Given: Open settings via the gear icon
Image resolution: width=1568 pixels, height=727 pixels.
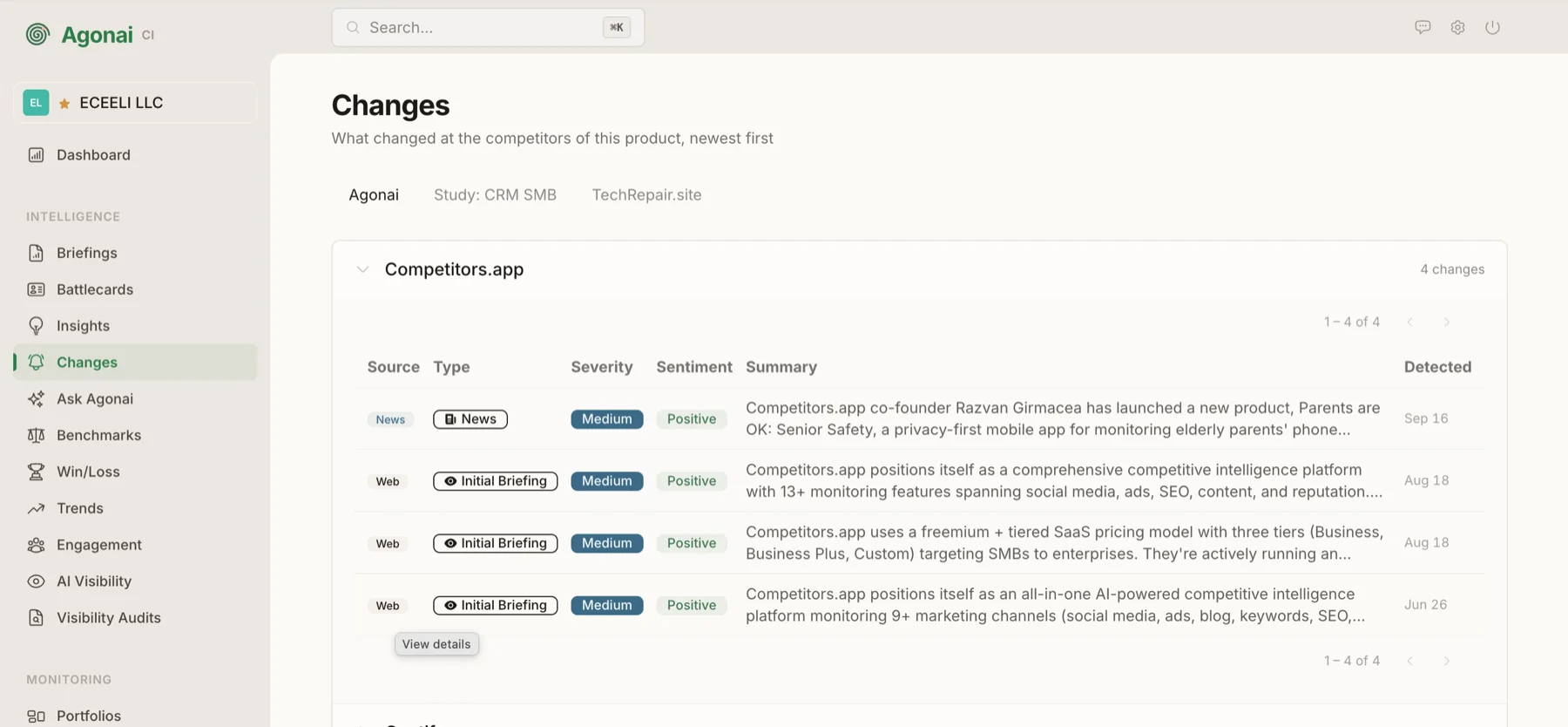Looking at the screenshot, I should [1457, 27].
